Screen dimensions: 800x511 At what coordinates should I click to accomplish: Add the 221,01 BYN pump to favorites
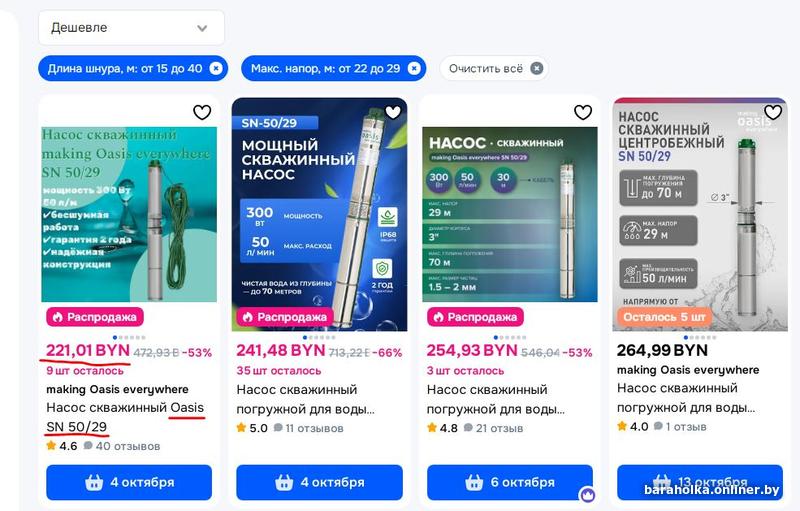[x=202, y=112]
